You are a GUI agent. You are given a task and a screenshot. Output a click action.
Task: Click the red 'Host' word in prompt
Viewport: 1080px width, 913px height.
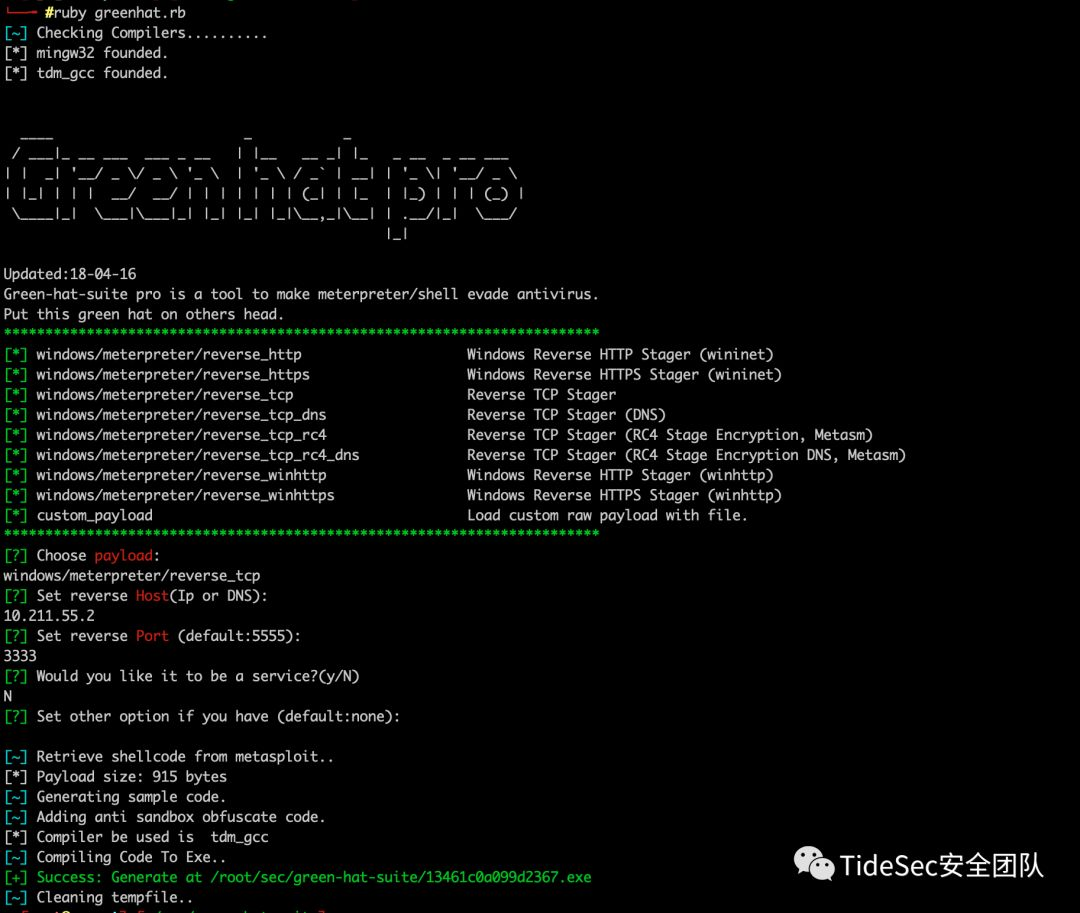152,595
